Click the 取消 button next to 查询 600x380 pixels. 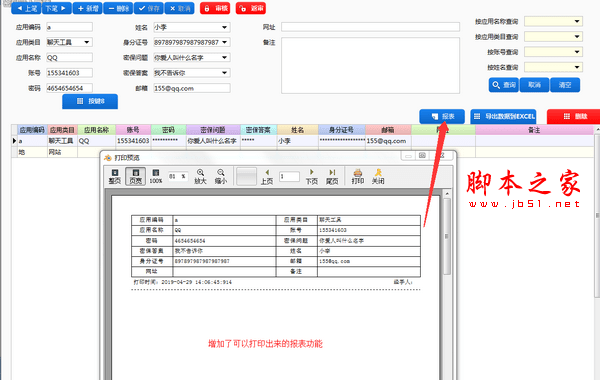click(x=534, y=85)
